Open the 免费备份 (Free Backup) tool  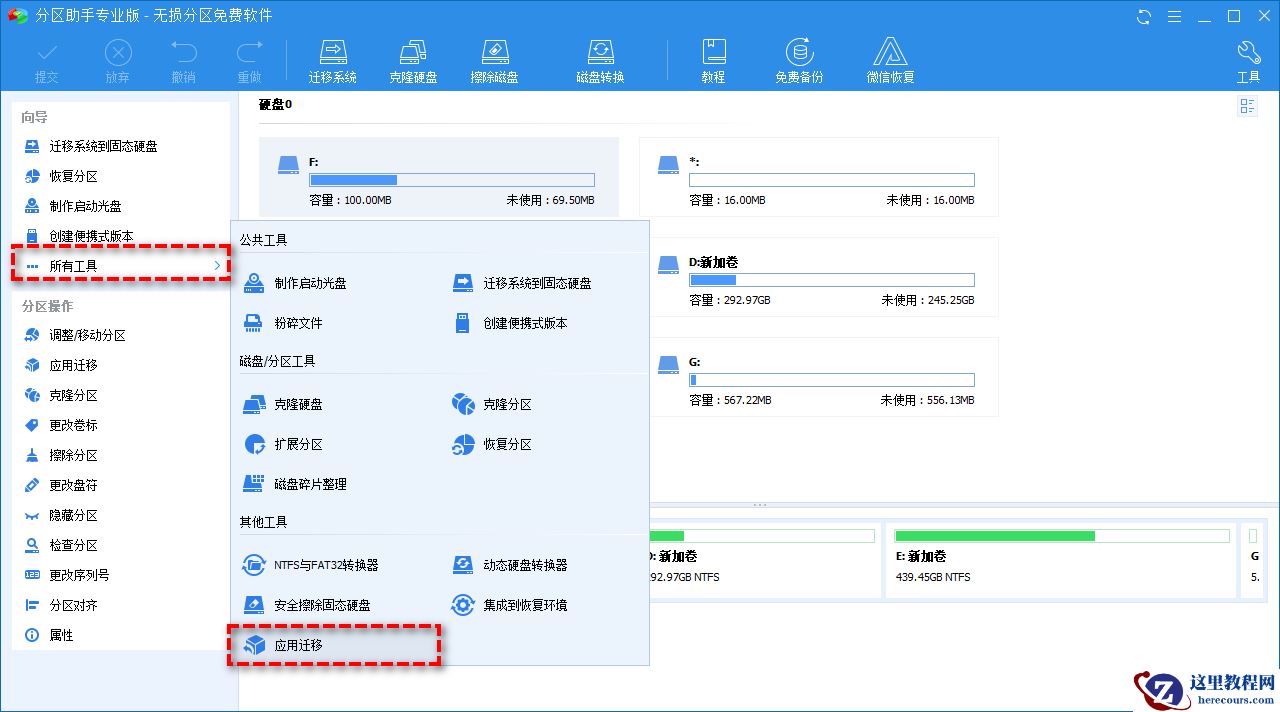(798, 57)
